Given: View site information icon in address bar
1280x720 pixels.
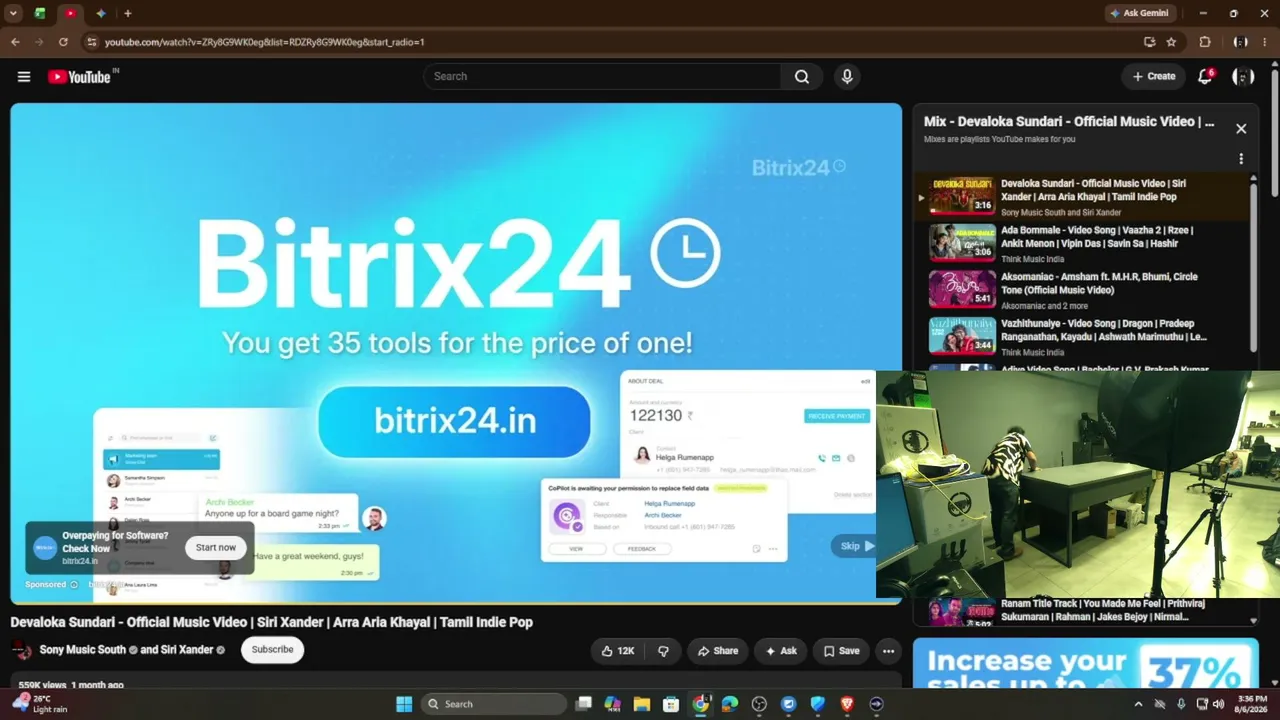Looking at the screenshot, I should (91, 42).
